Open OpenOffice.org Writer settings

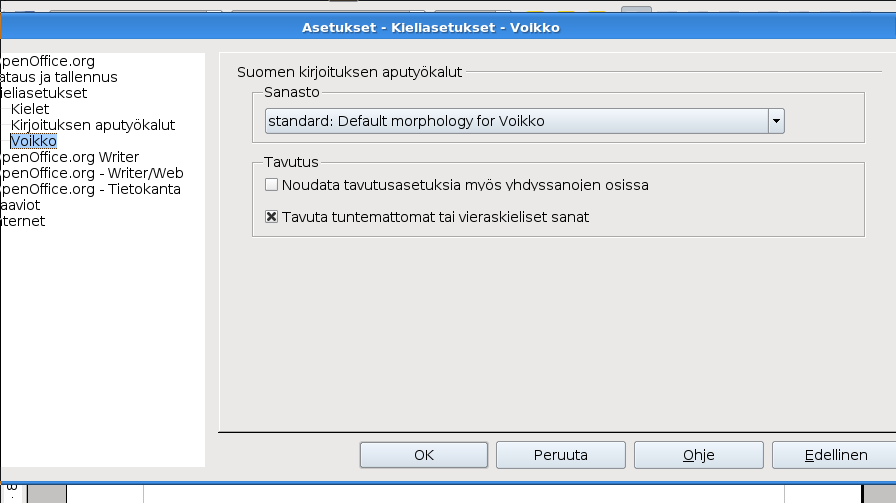(x=69, y=157)
